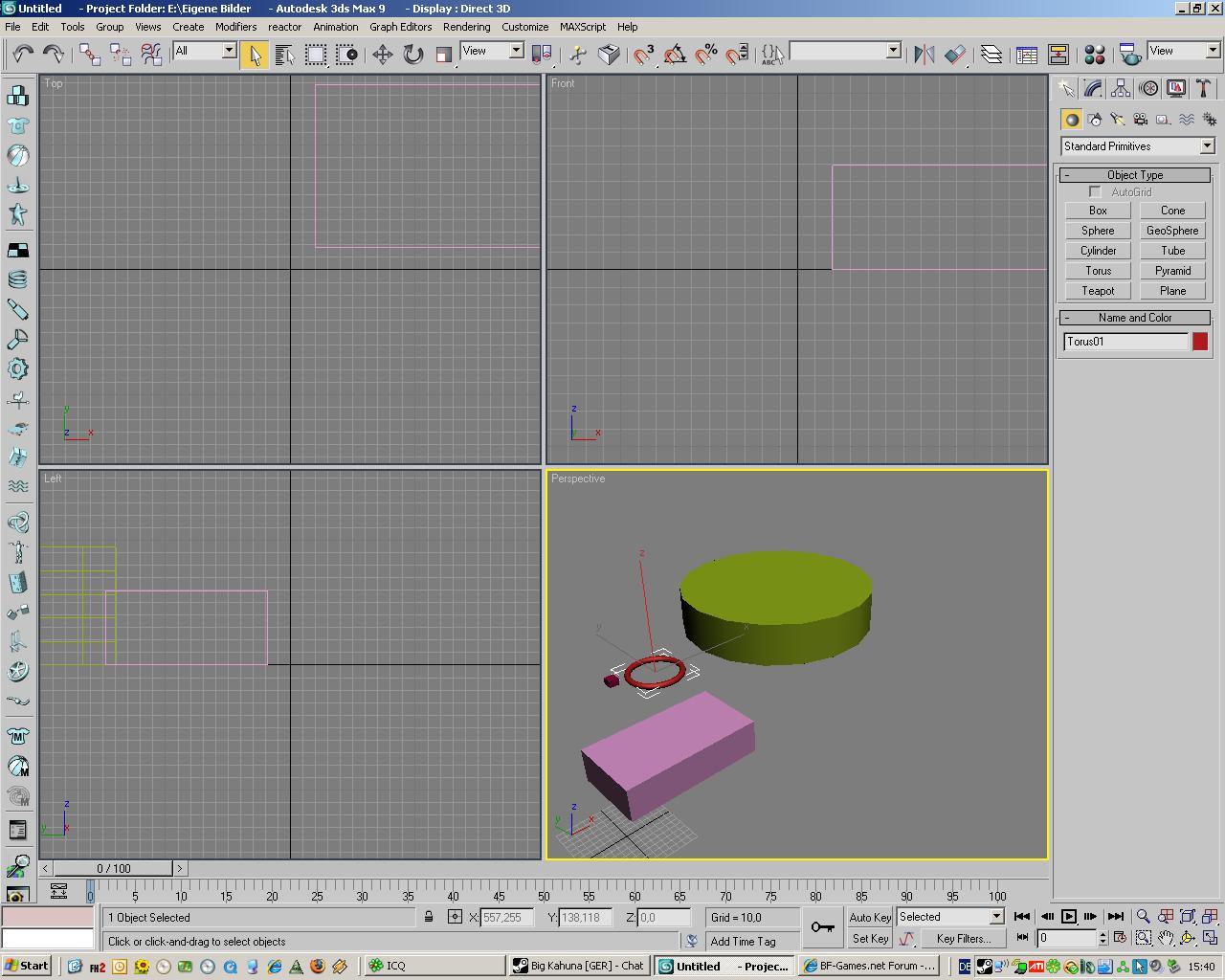
Task: Open the Lights creation category
Action: tap(1117, 120)
